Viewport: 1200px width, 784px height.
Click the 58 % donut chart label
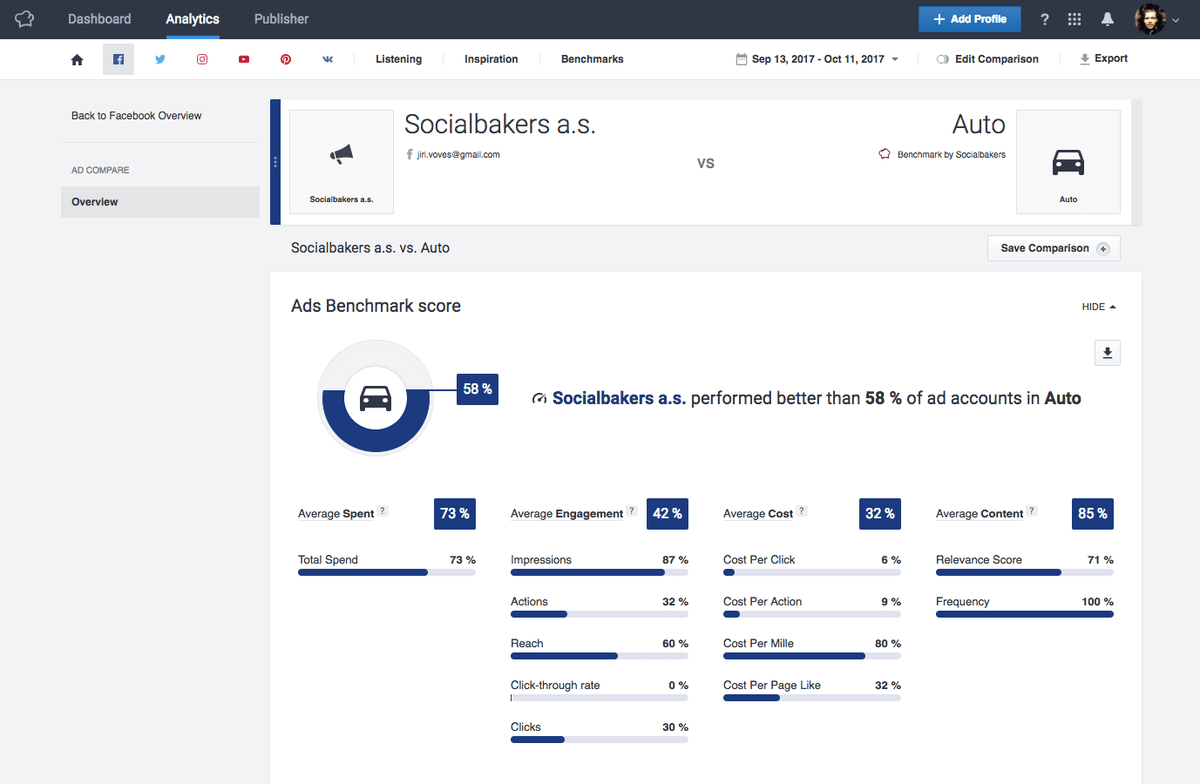[477, 389]
